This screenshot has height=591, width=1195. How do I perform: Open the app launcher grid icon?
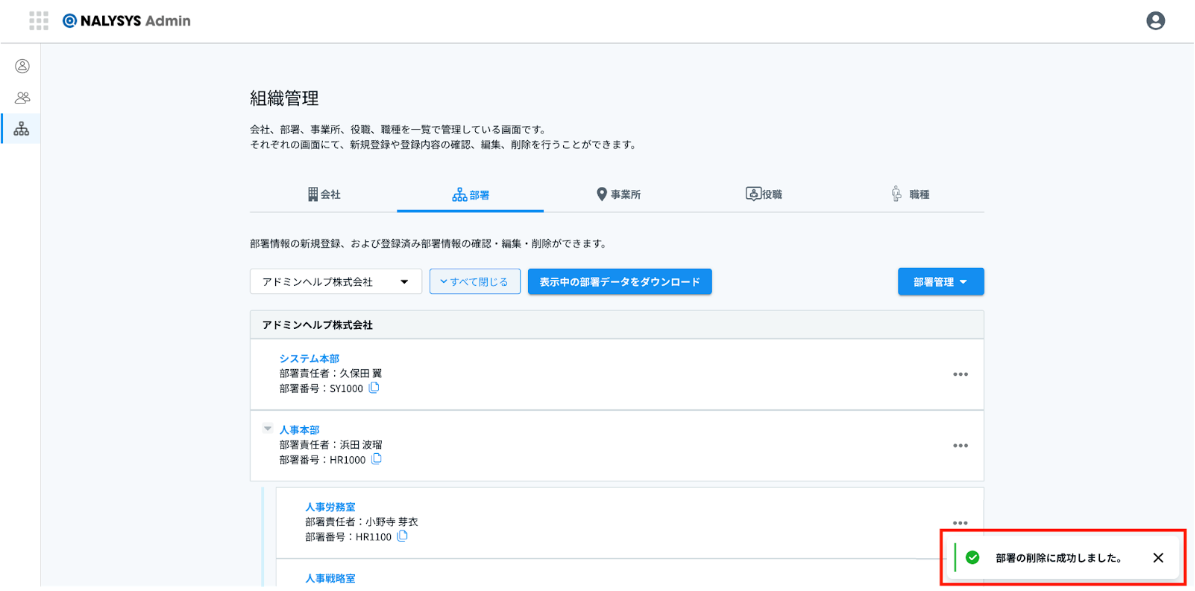(x=38, y=21)
